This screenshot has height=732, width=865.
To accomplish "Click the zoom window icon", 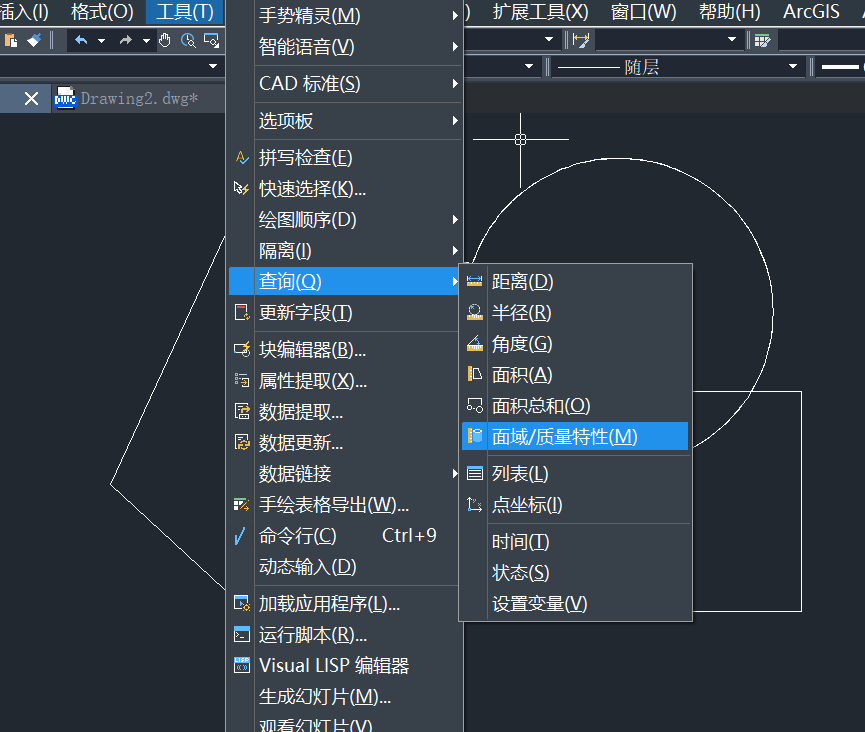I will [211, 40].
